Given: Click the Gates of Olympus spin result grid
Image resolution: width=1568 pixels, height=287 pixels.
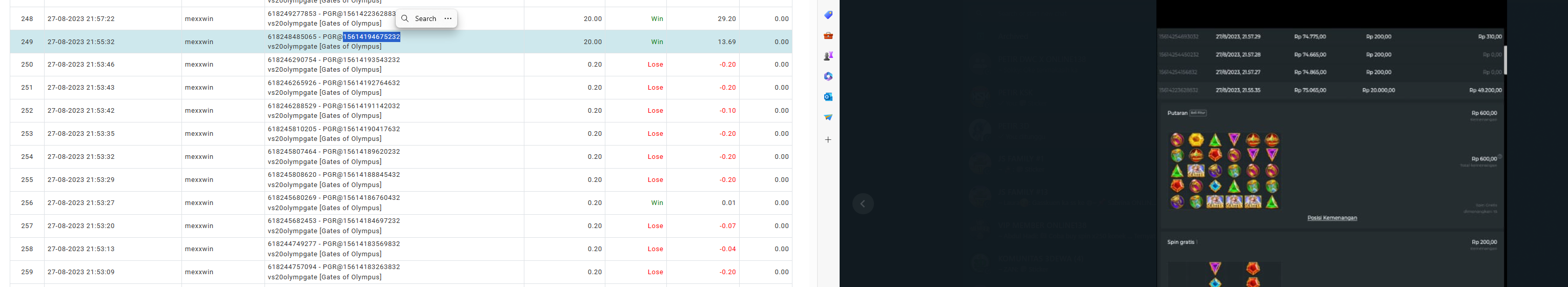Looking at the screenshot, I should [1225, 171].
